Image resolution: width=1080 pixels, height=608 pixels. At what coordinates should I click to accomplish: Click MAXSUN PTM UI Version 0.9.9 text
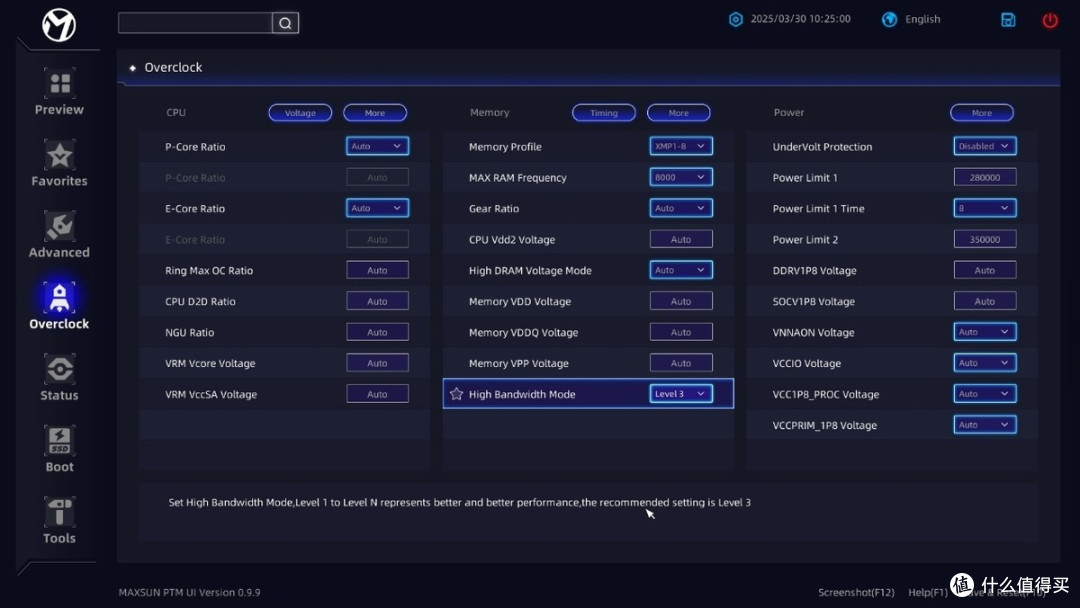(189, 592)
